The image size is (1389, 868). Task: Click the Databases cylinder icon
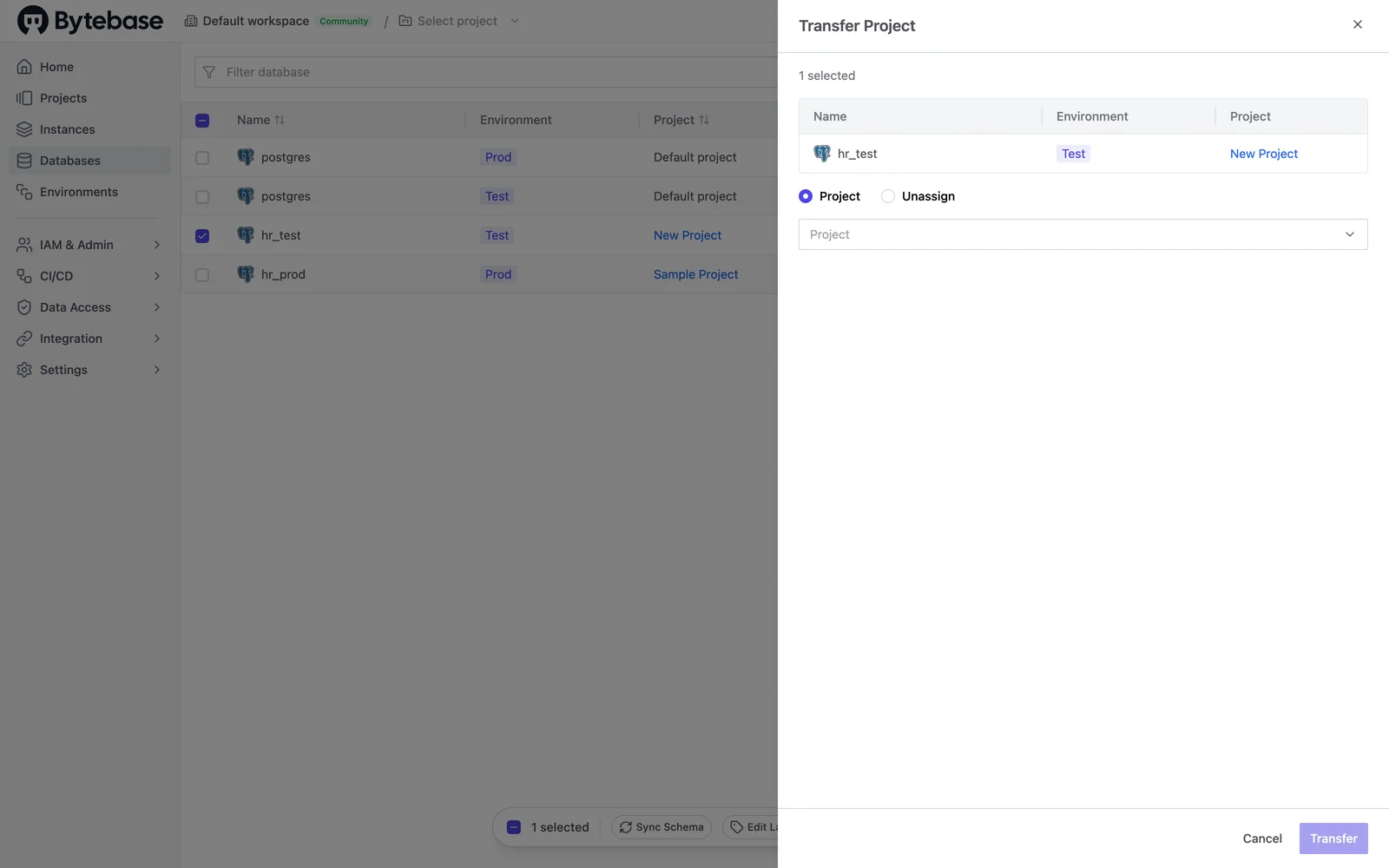point(24,161)
